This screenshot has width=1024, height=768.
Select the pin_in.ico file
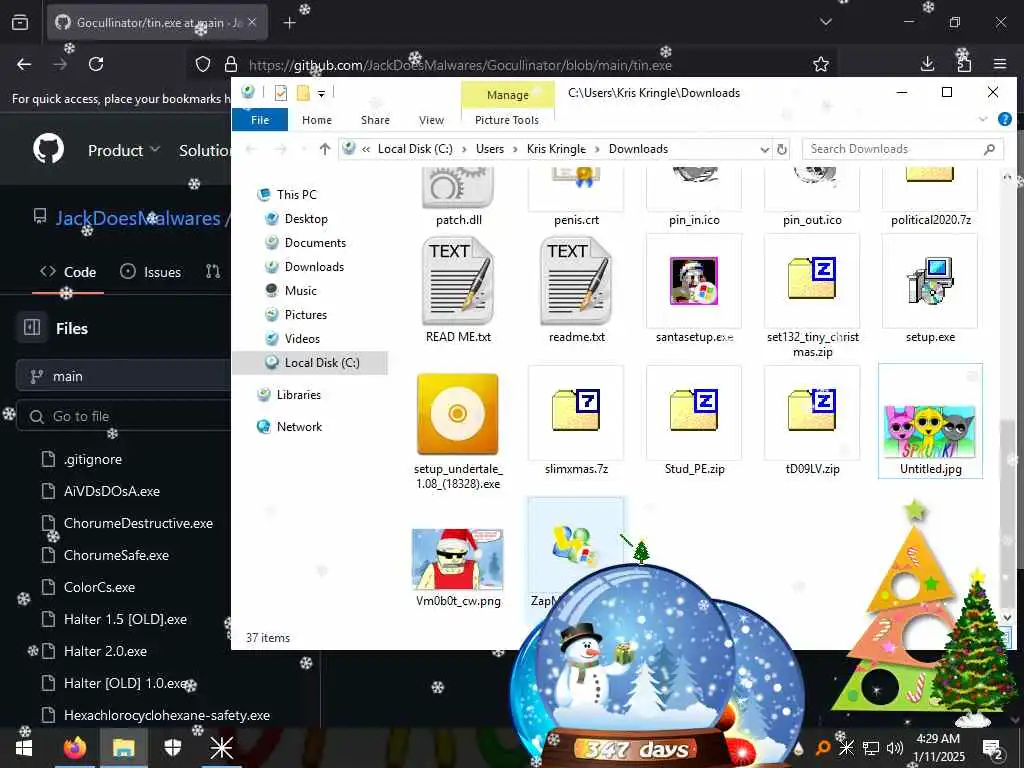[x=694, y=197]
